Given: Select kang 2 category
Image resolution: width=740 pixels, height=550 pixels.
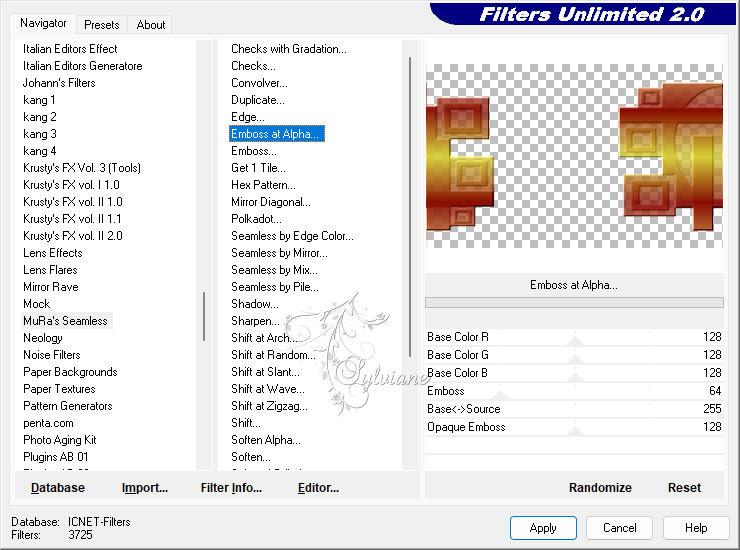Looking at the screenshot, I should tap(40, 117).
